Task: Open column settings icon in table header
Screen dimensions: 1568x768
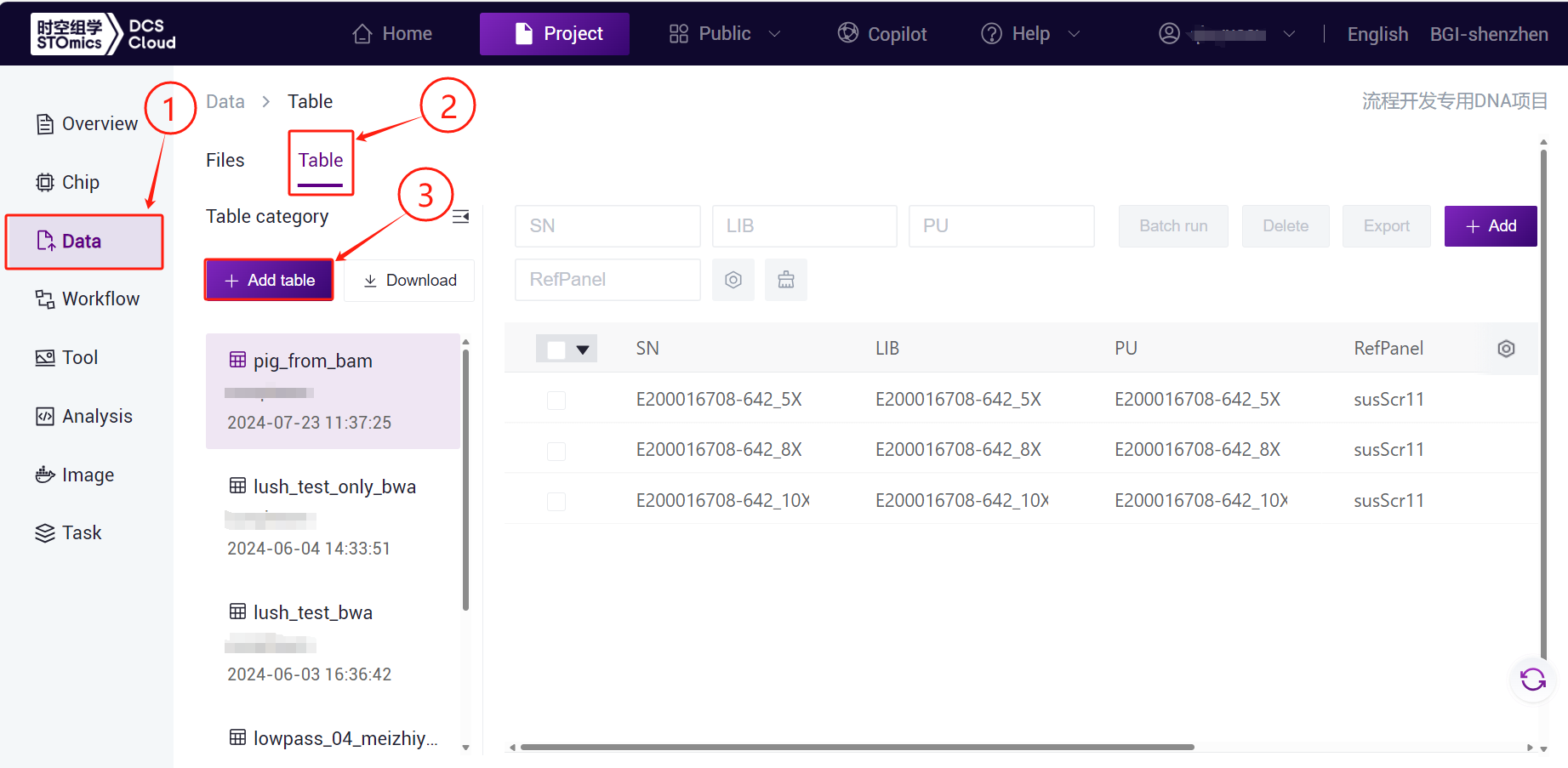Action: coord(1506,349)
